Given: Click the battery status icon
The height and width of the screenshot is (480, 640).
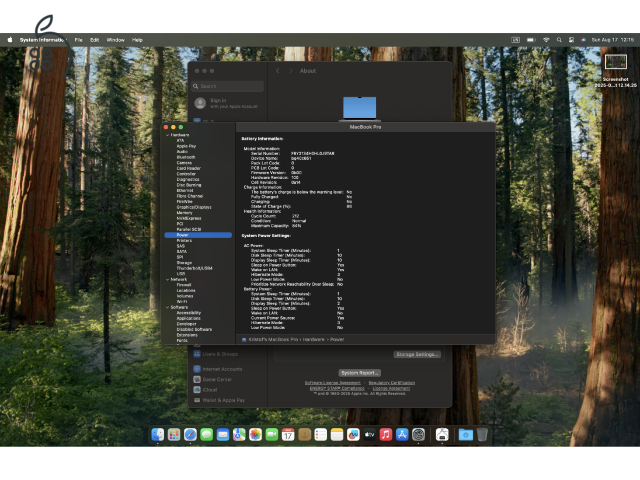Looking at the screenshot, I should click(x=531, y=40).
